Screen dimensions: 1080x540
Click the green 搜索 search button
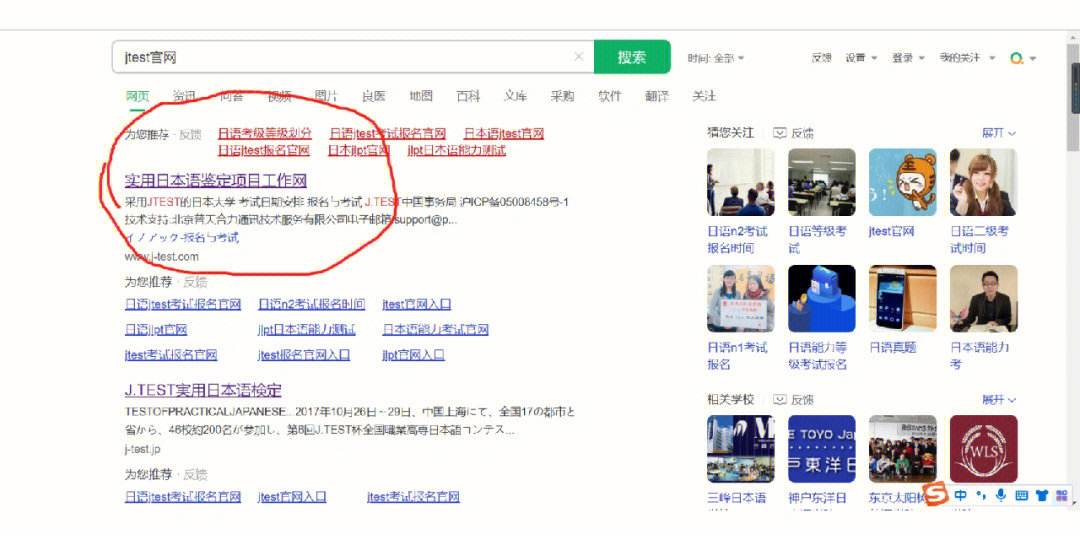pos(632,56)
